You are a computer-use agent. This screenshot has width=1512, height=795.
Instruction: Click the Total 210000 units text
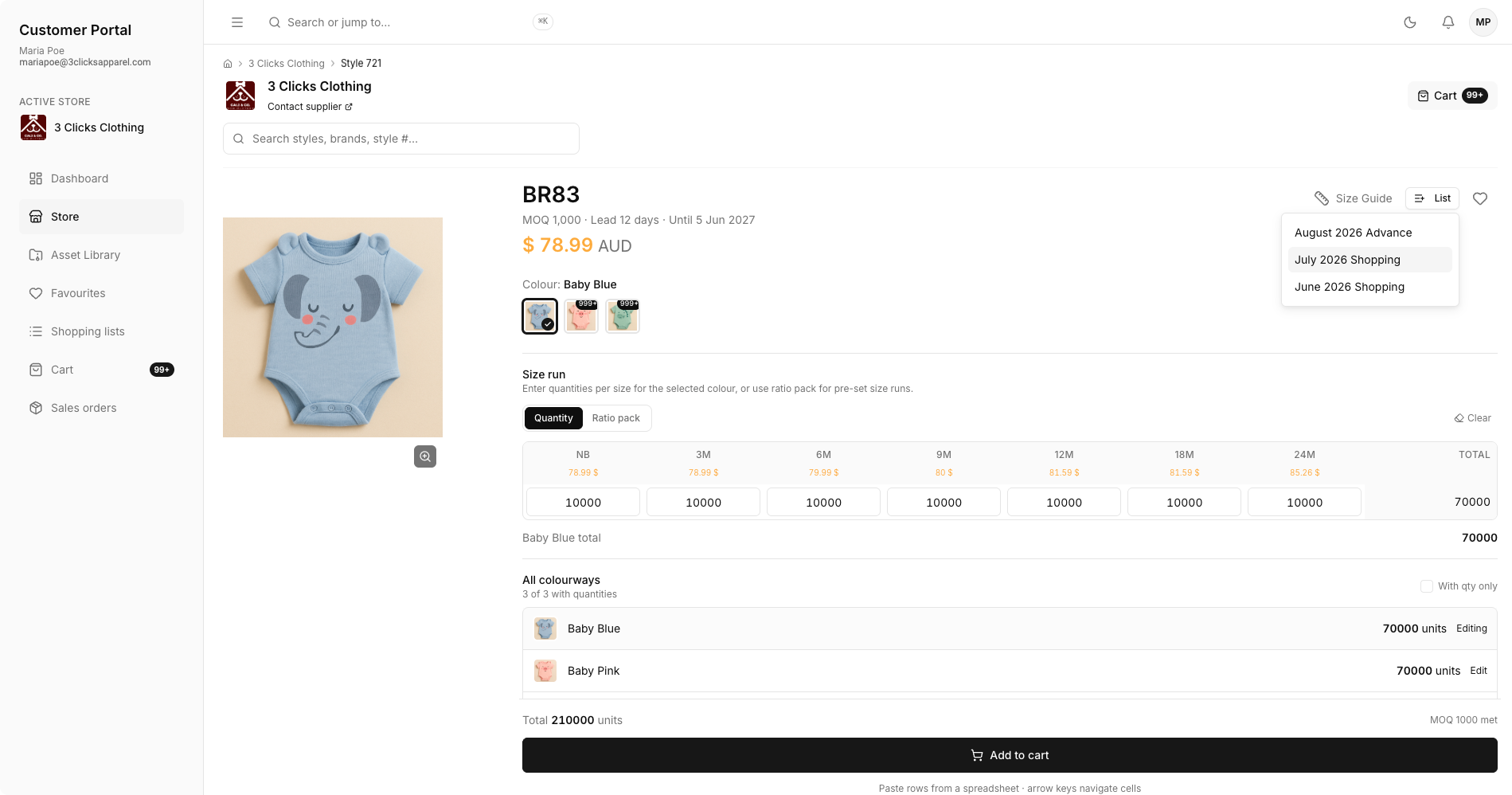pyautogui.click(x=572, y=720)
